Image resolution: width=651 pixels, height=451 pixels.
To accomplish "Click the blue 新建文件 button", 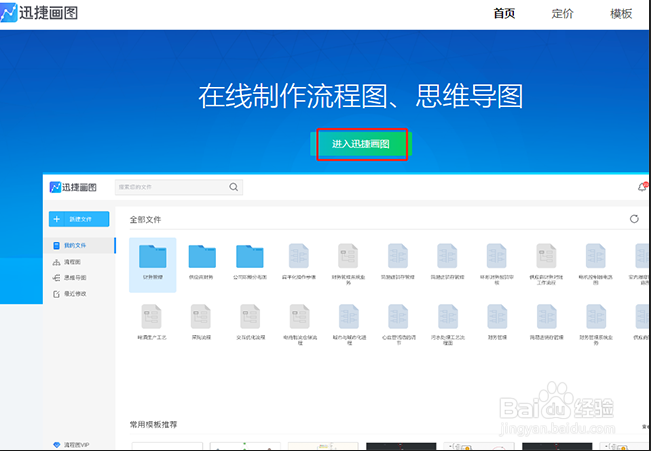I will pos(79,219).
